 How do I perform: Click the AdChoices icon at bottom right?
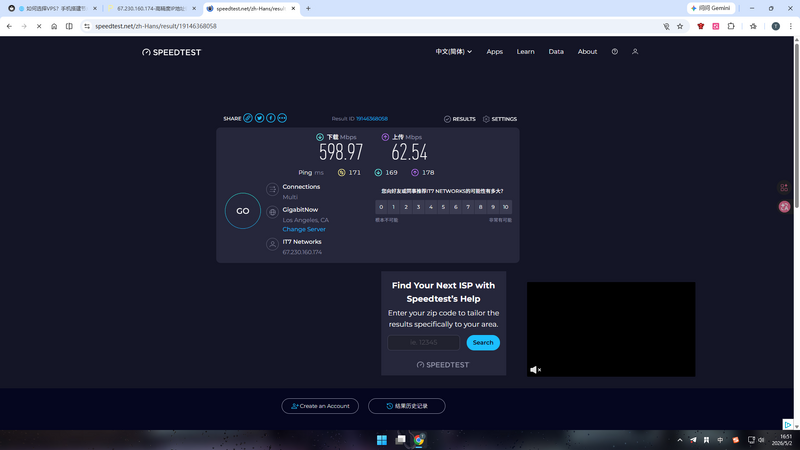click(787, 424)
